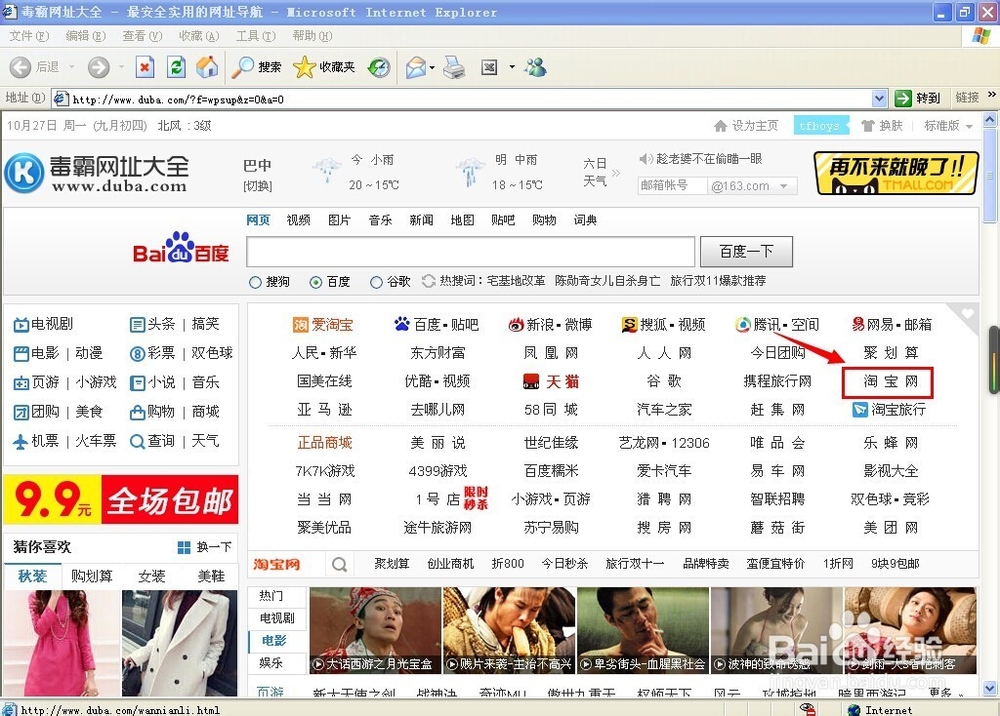Viewport: 1000px width, 716px height.
Task: Click the TV drama icon 电视剧
Action: pyautogui.click(x=21, y=325)
